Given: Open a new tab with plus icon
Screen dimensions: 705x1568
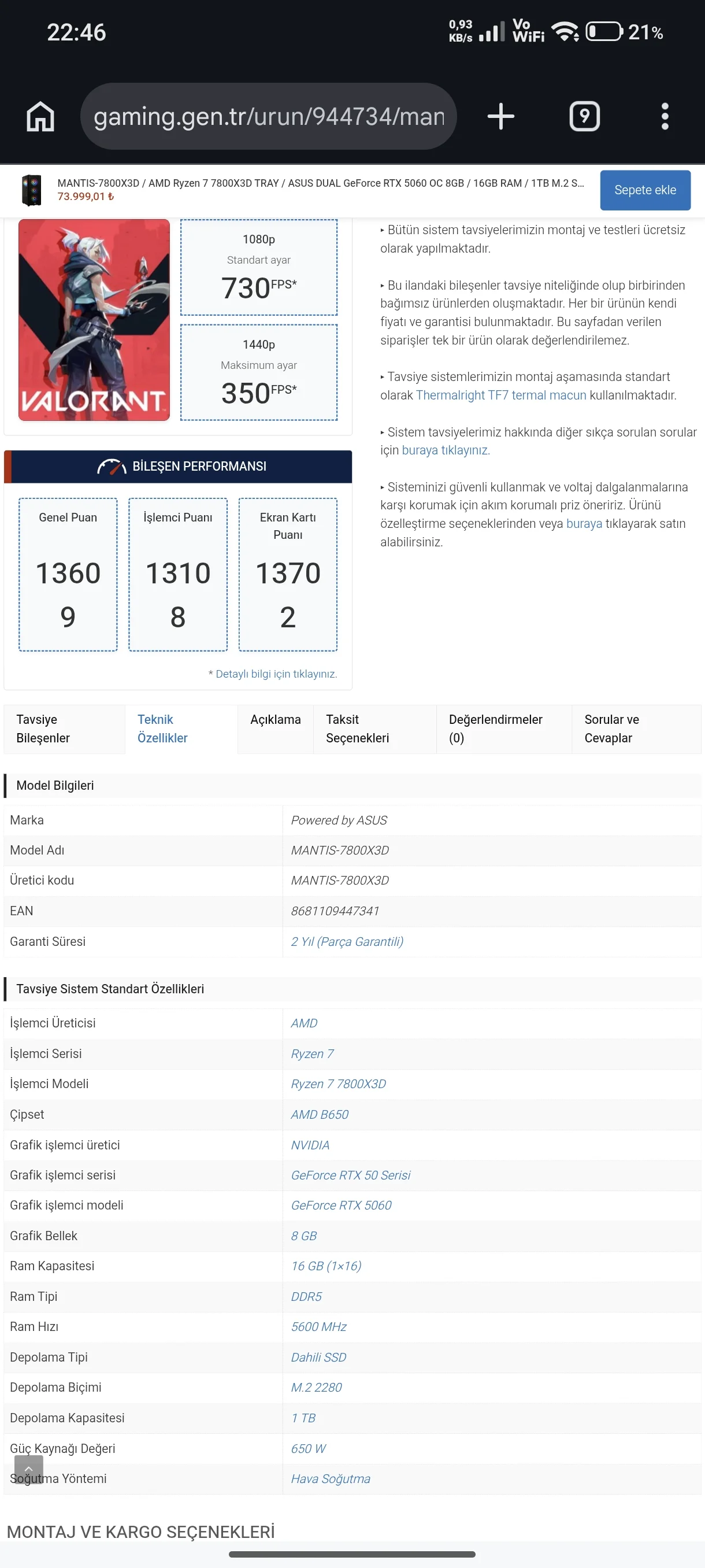Looking at the screenshot, I should (500, 116).
